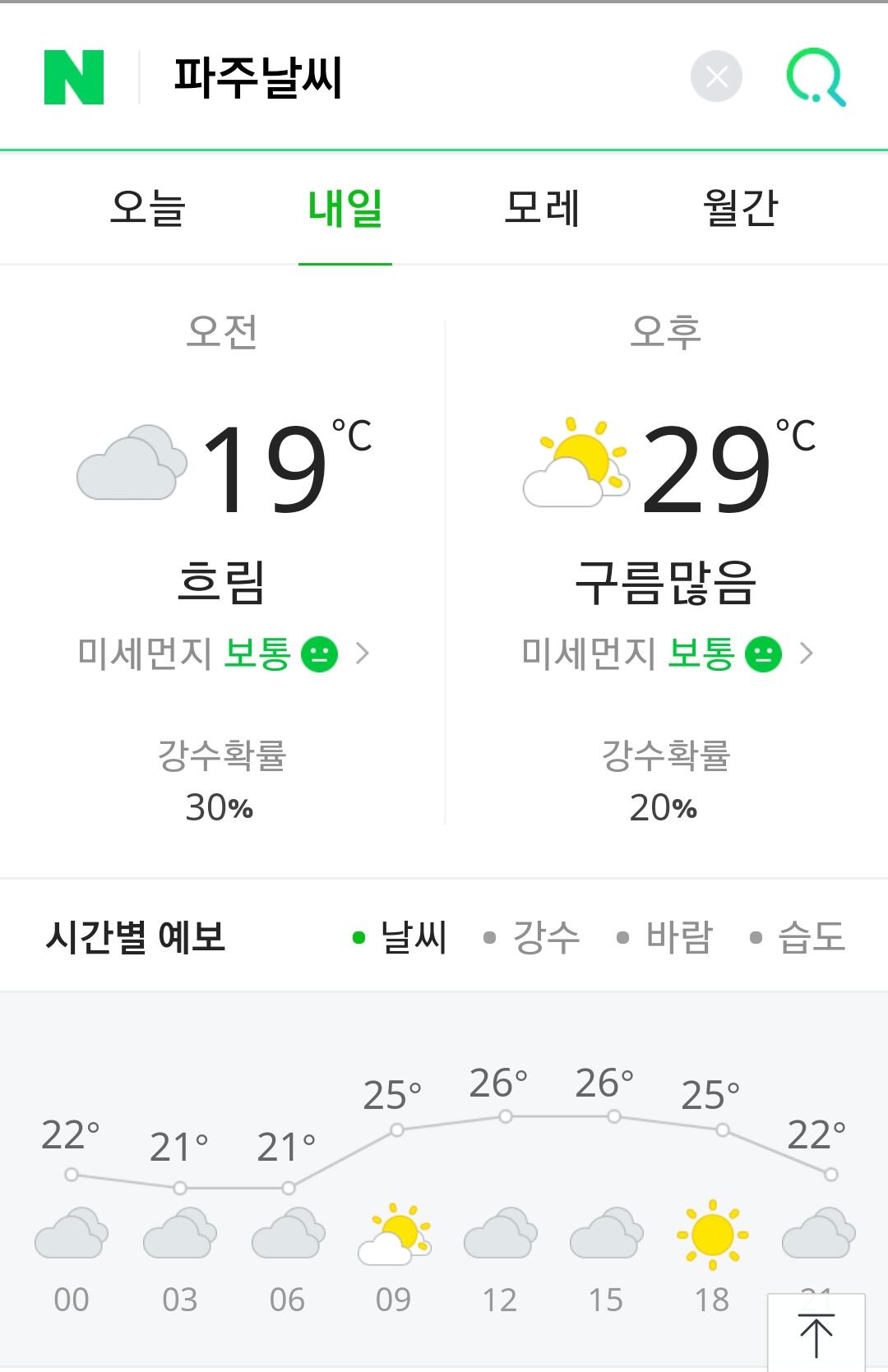
Task: Select the 모레 tab
Action: (543, 208)
